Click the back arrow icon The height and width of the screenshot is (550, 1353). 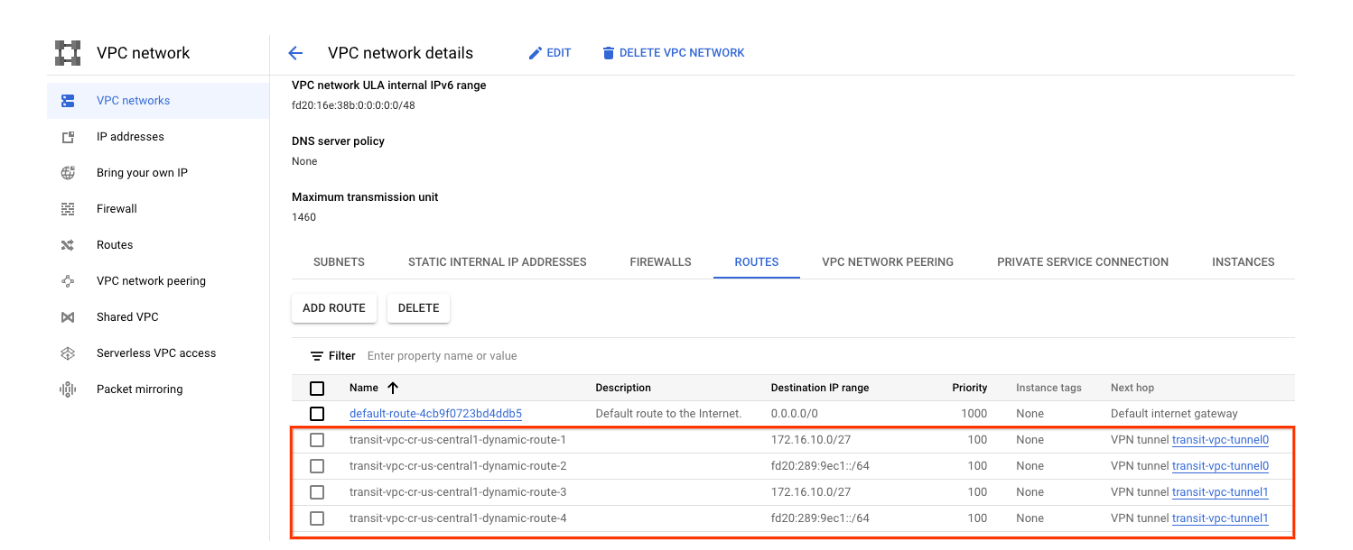pyautogui.click(x=295, y=53)
